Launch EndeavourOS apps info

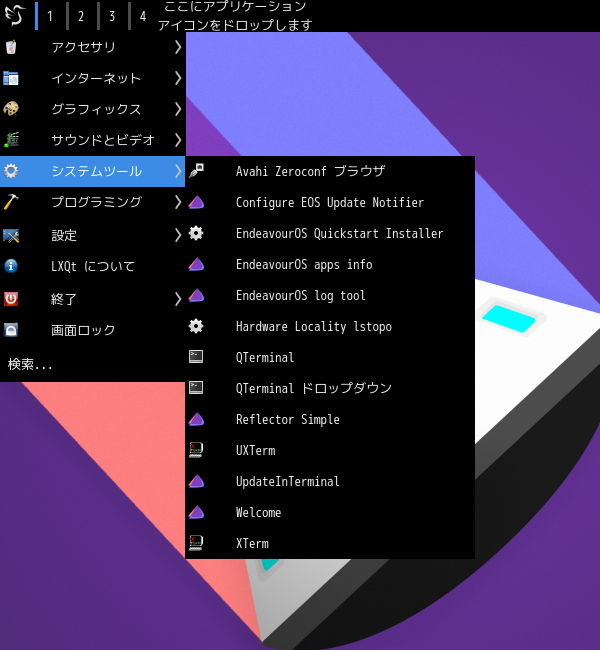[x=330, y=264]
